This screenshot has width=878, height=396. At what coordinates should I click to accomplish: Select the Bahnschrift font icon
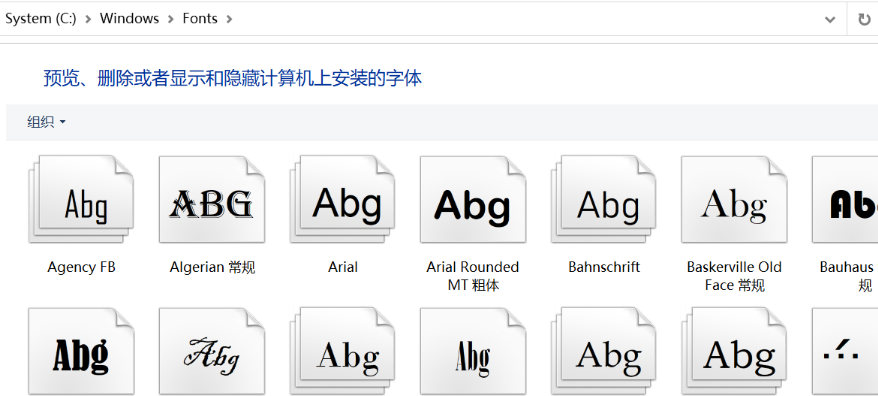(x=604, y=199)
